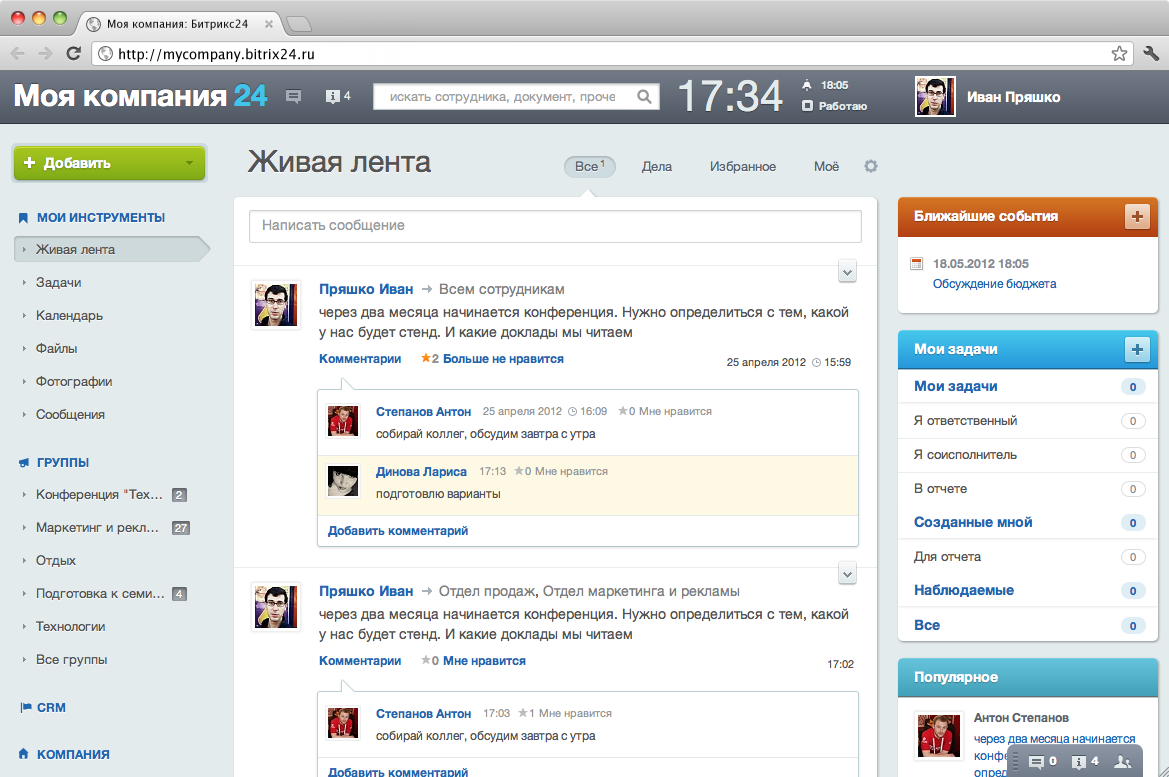Switch to Дела feed tab
This screenshot has width=1169, height=777.
[657, 166]
